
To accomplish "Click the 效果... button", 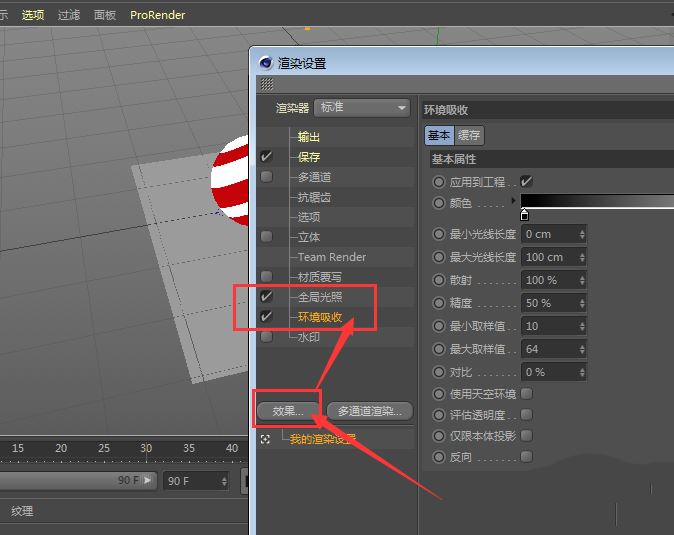I will click(287, 411).
